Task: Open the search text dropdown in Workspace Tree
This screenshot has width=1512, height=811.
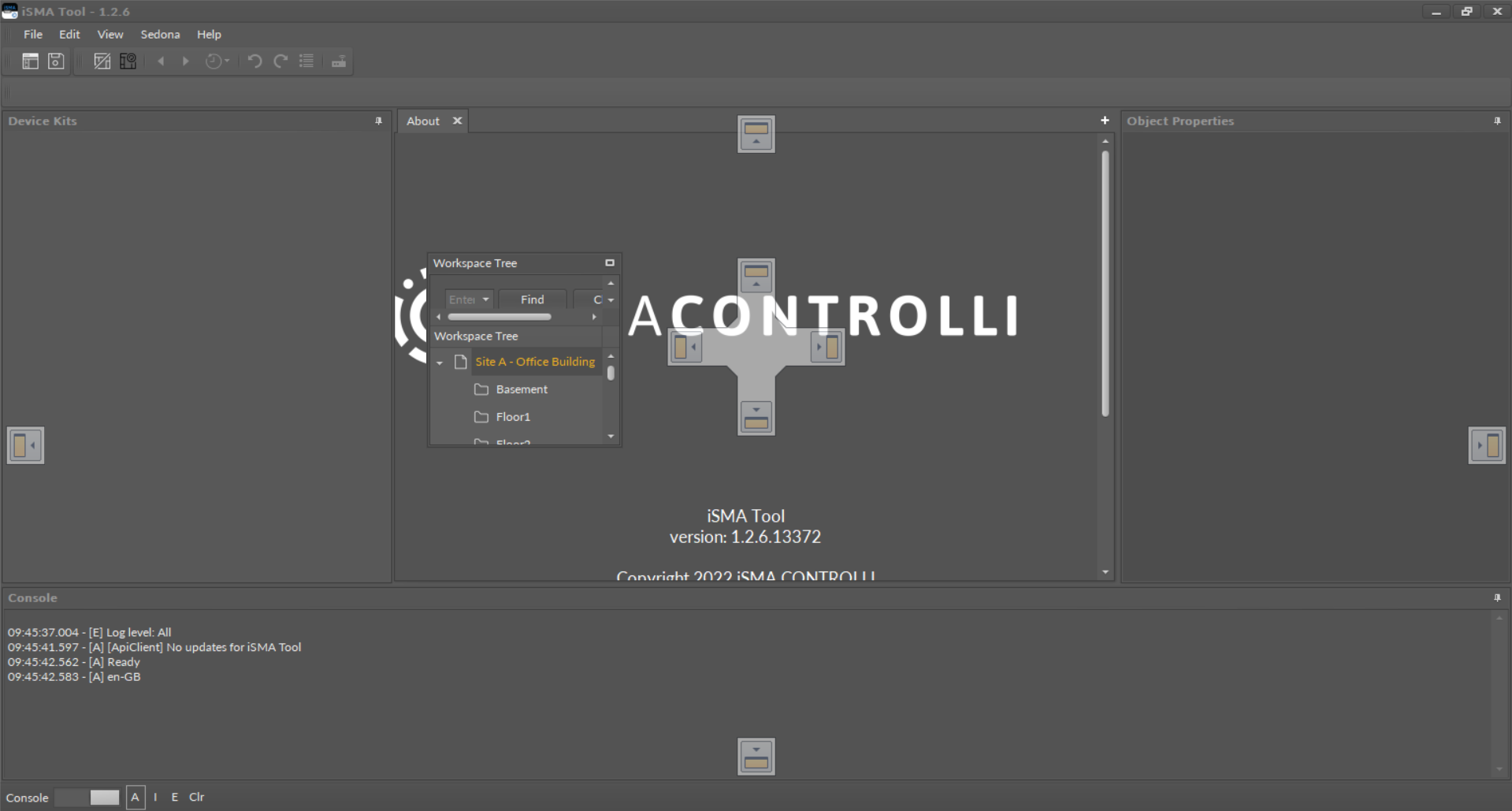Action: (486, 299)
